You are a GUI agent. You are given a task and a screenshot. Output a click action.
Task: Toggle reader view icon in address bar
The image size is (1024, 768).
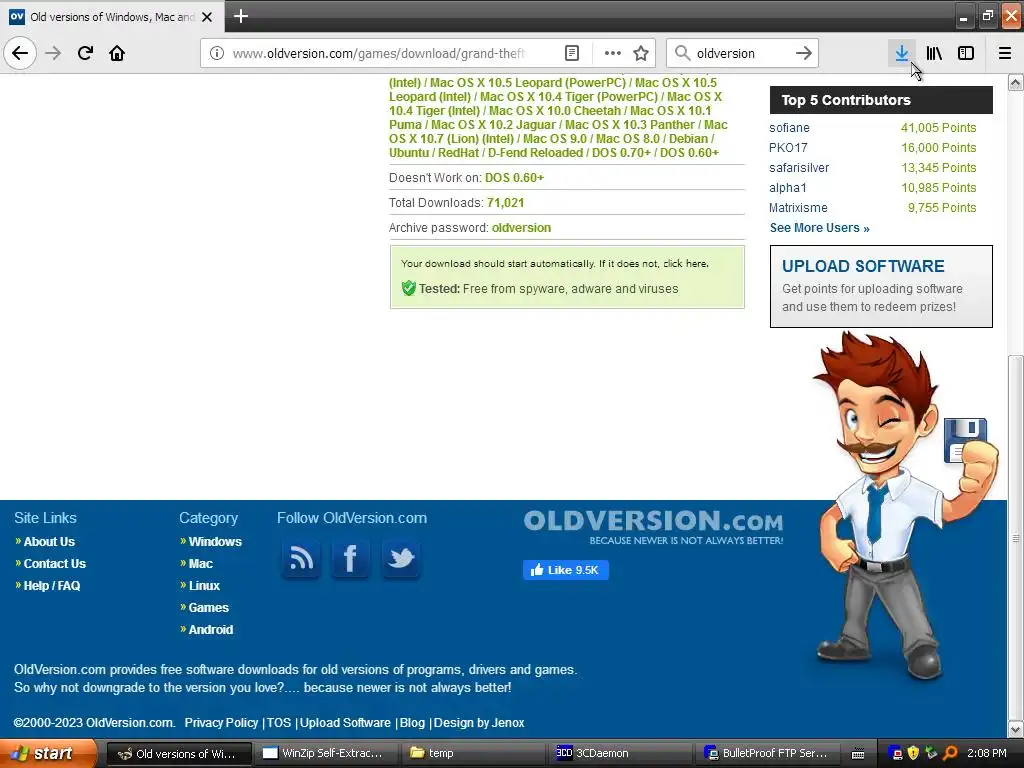click(x=571, y=53)
